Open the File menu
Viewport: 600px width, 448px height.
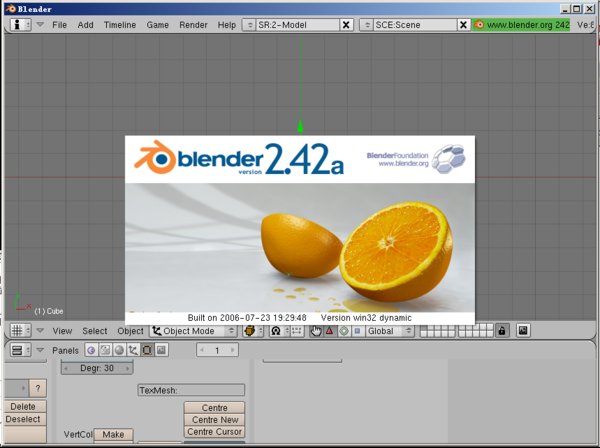pos(59,25)
